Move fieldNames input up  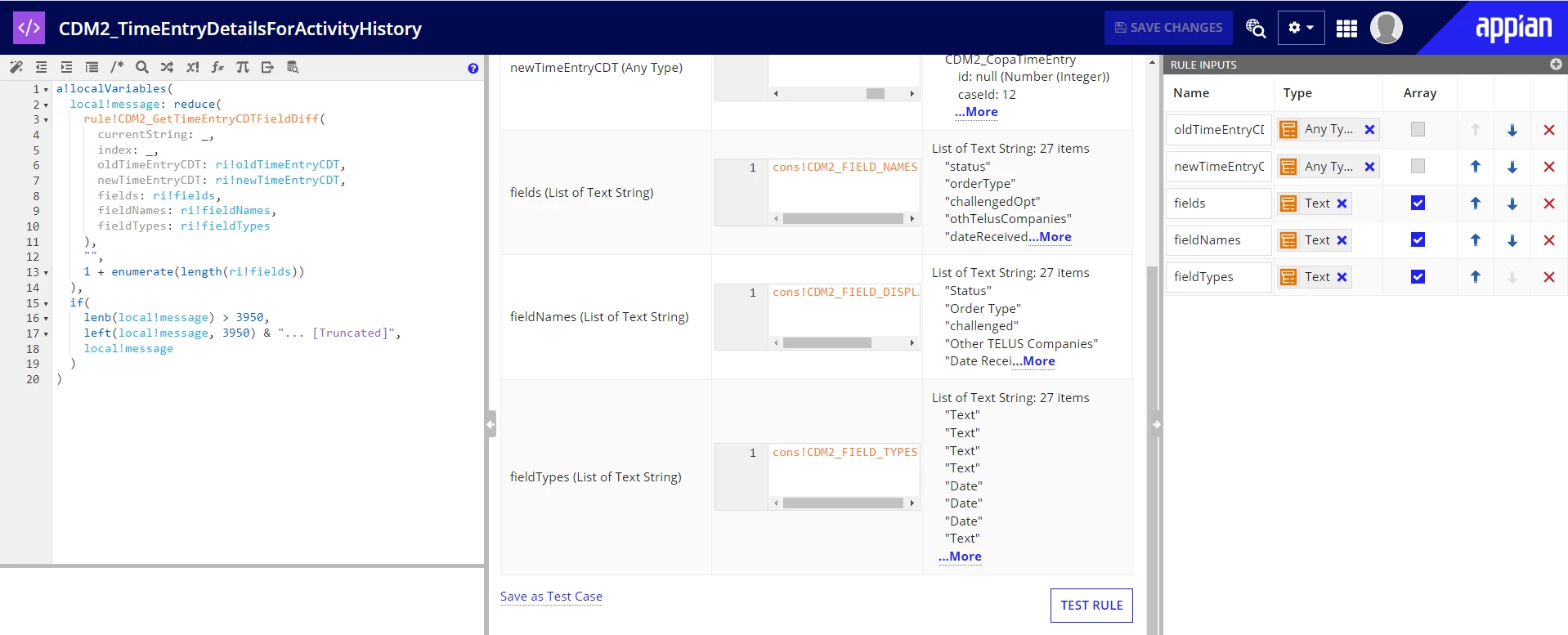1476,240
